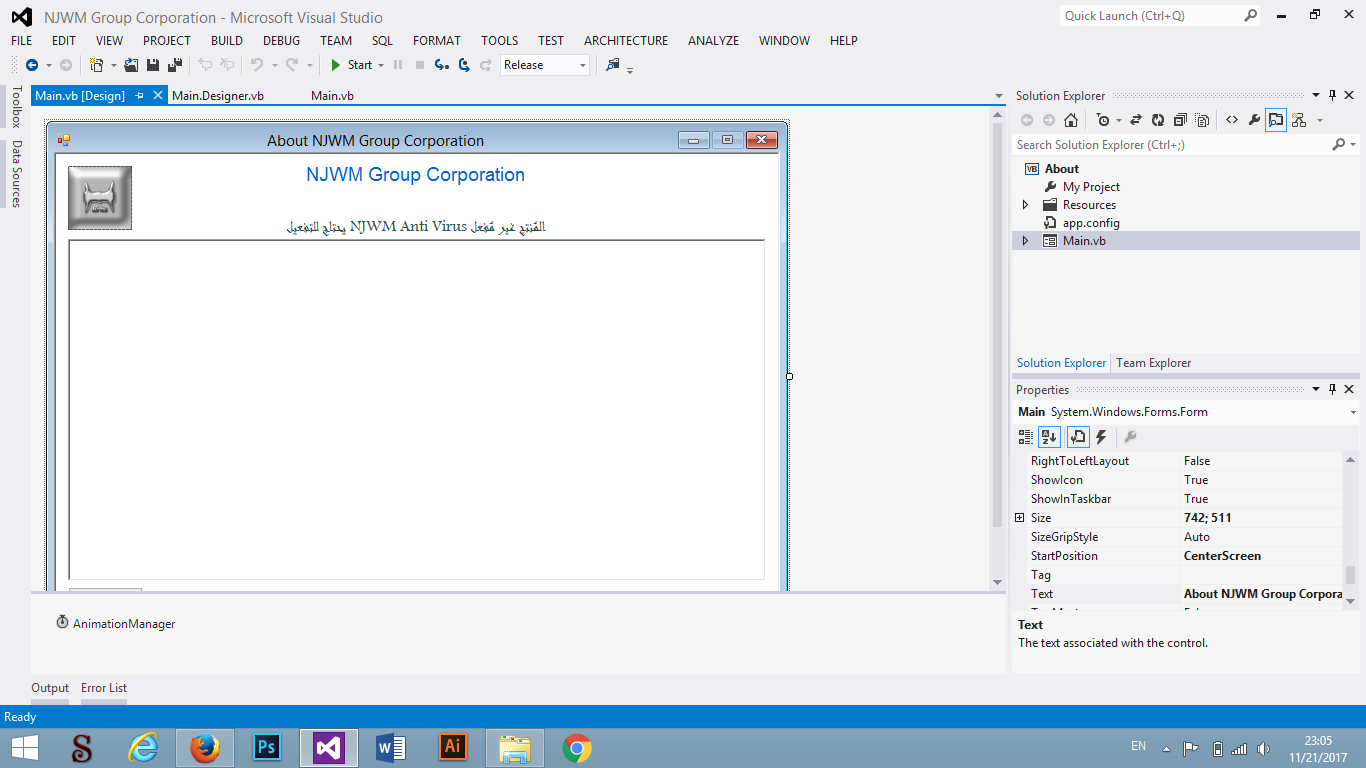
Task: Click the View Class Diagram icon
Action: pos(1299,120)
